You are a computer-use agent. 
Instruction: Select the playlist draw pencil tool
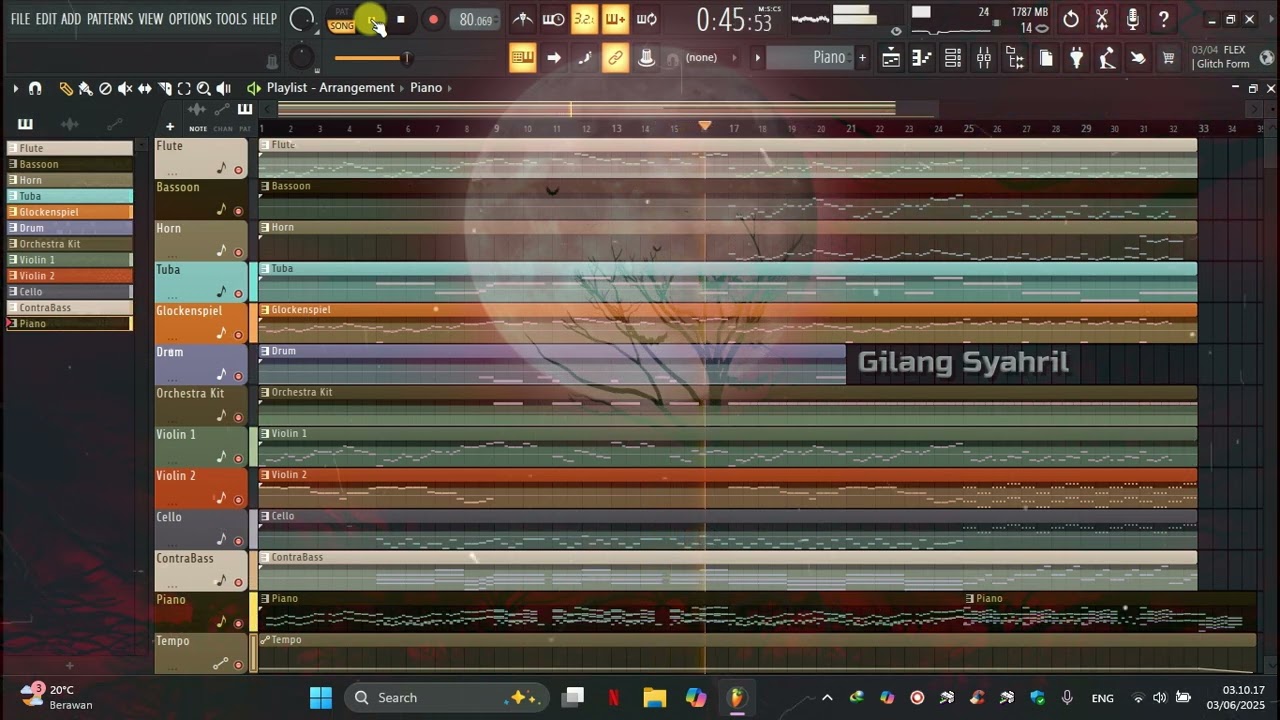click(66, 89)
